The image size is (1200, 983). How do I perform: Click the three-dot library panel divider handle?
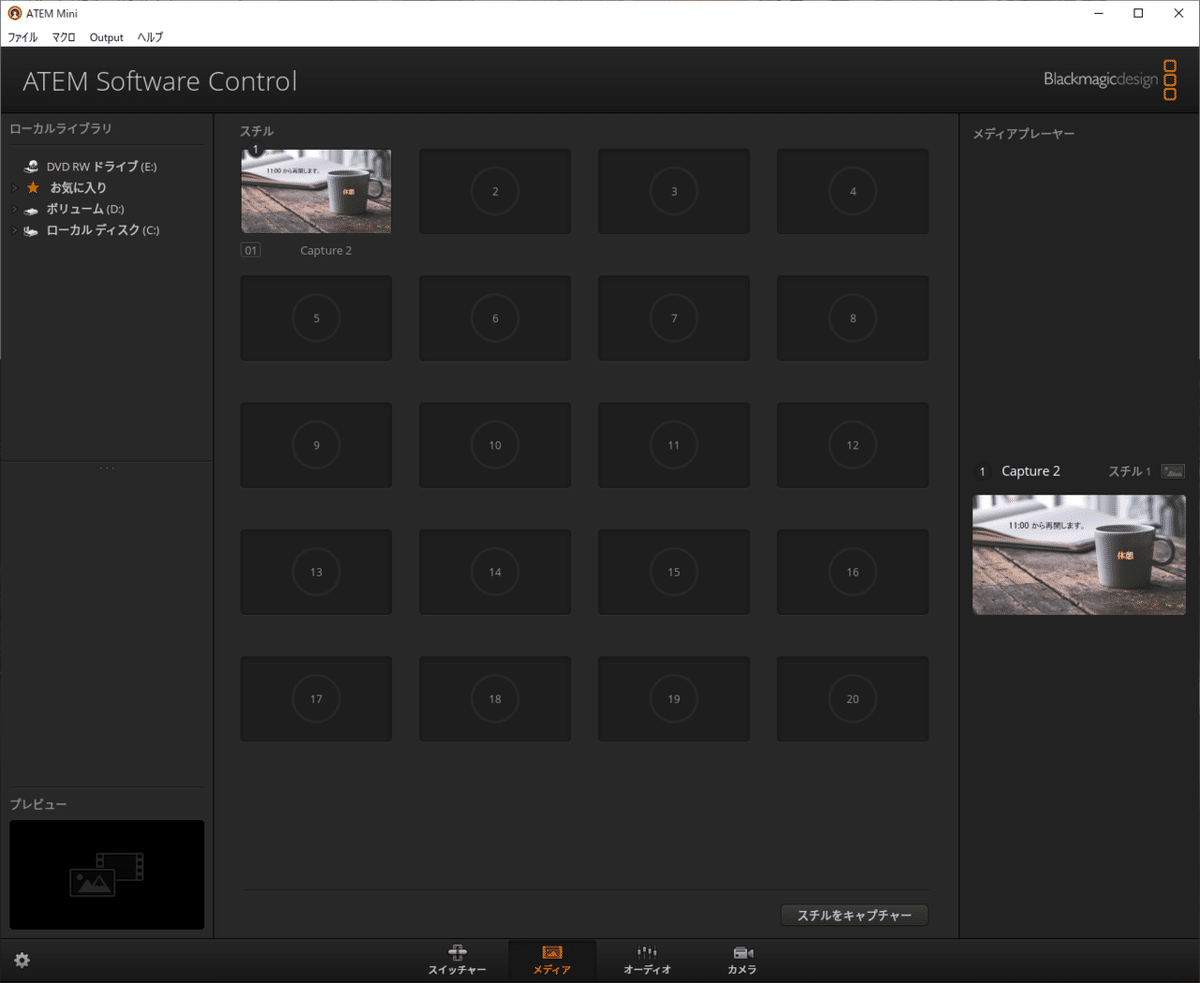click(107, 467)
